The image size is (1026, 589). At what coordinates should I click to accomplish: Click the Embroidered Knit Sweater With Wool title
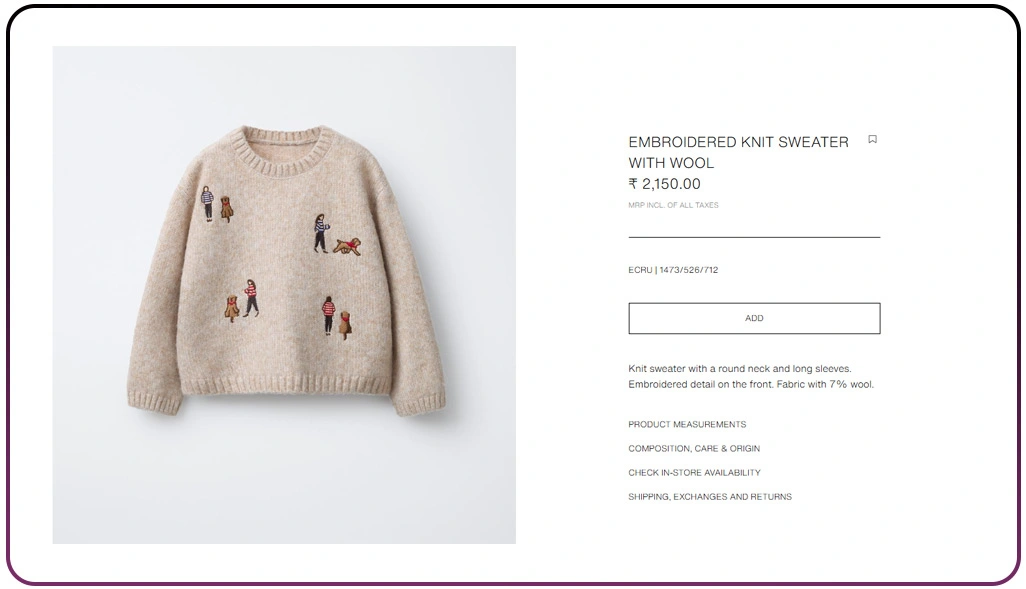738,152
